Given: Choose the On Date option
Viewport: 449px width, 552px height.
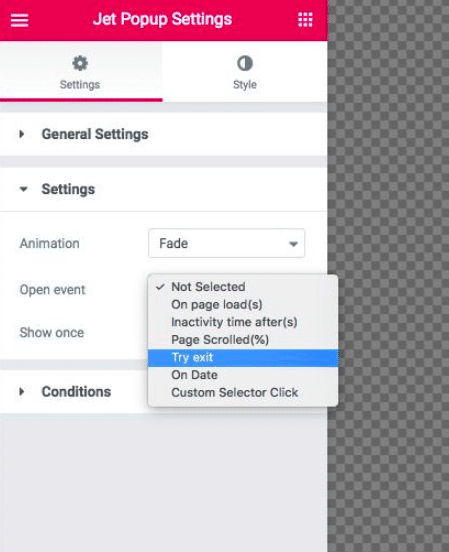Looking at the screenshot, I should [243, 375].
